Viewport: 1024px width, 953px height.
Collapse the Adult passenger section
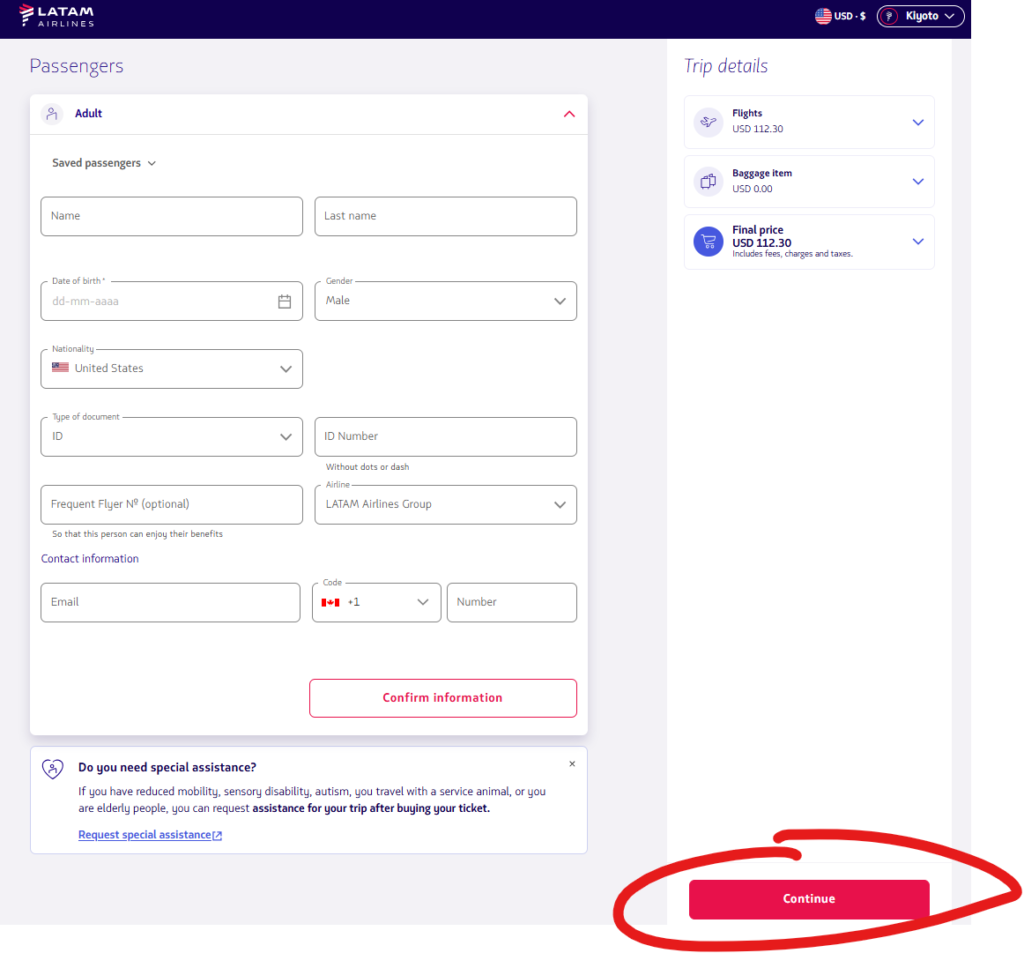pyautogui.click(x=569, y=114)
